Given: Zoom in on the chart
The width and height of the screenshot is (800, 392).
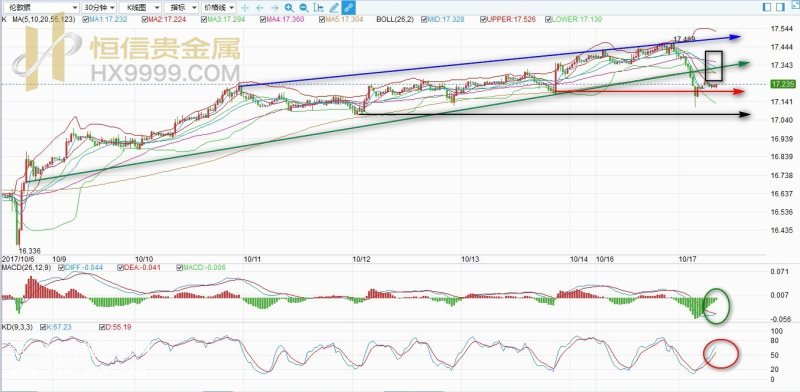Looking at the screenshot, I should point(289,8).
